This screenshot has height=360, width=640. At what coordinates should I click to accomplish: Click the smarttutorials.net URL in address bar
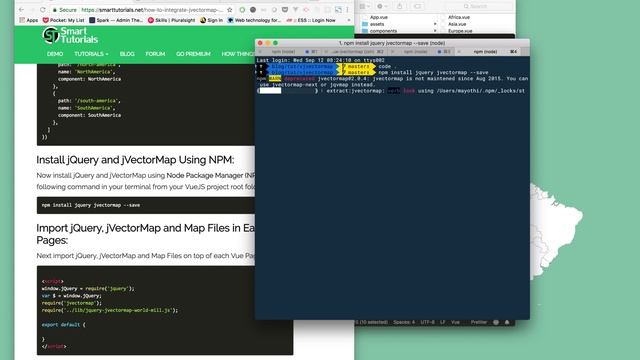(152, 10)
